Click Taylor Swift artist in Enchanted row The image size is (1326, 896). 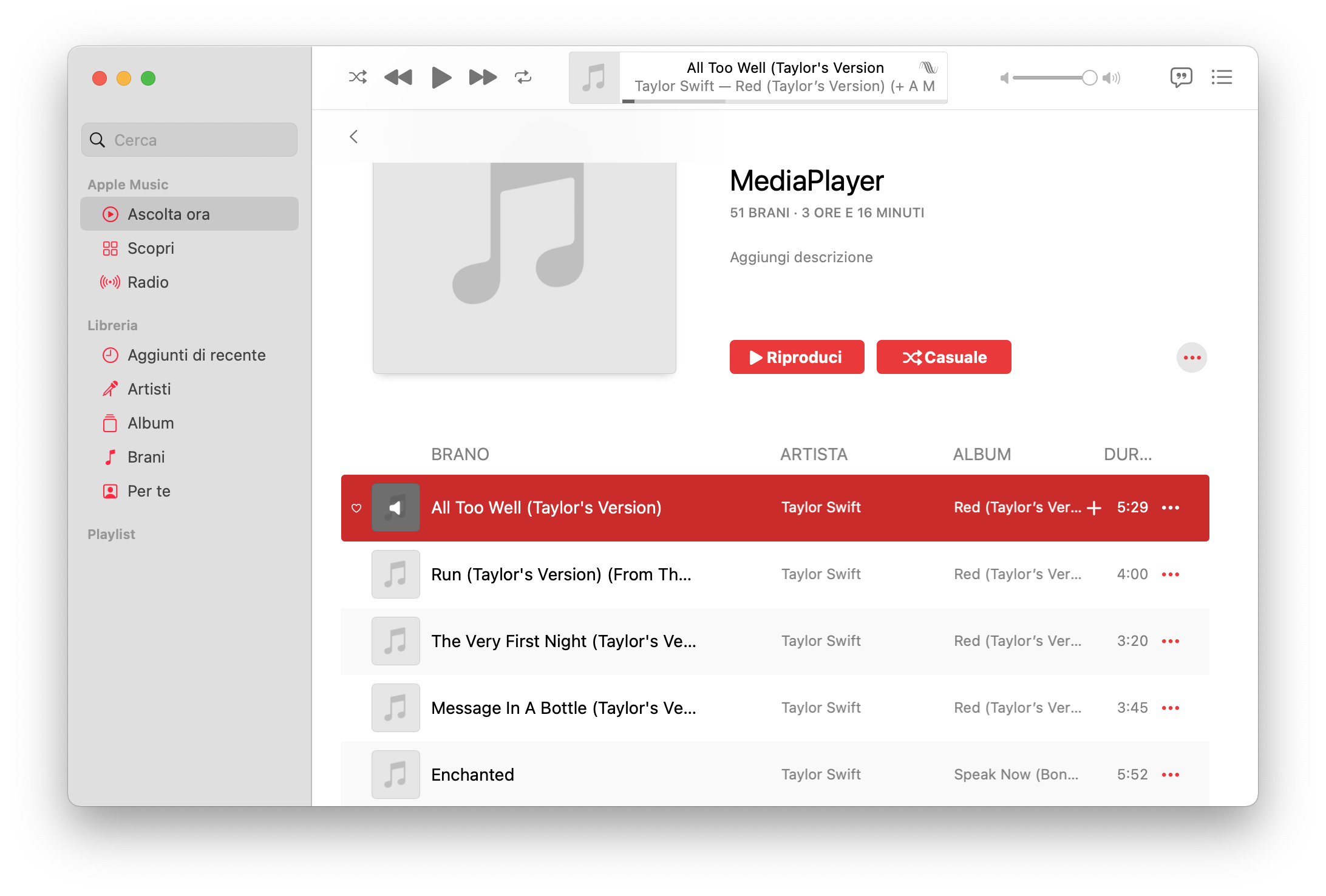pos(821,775)
